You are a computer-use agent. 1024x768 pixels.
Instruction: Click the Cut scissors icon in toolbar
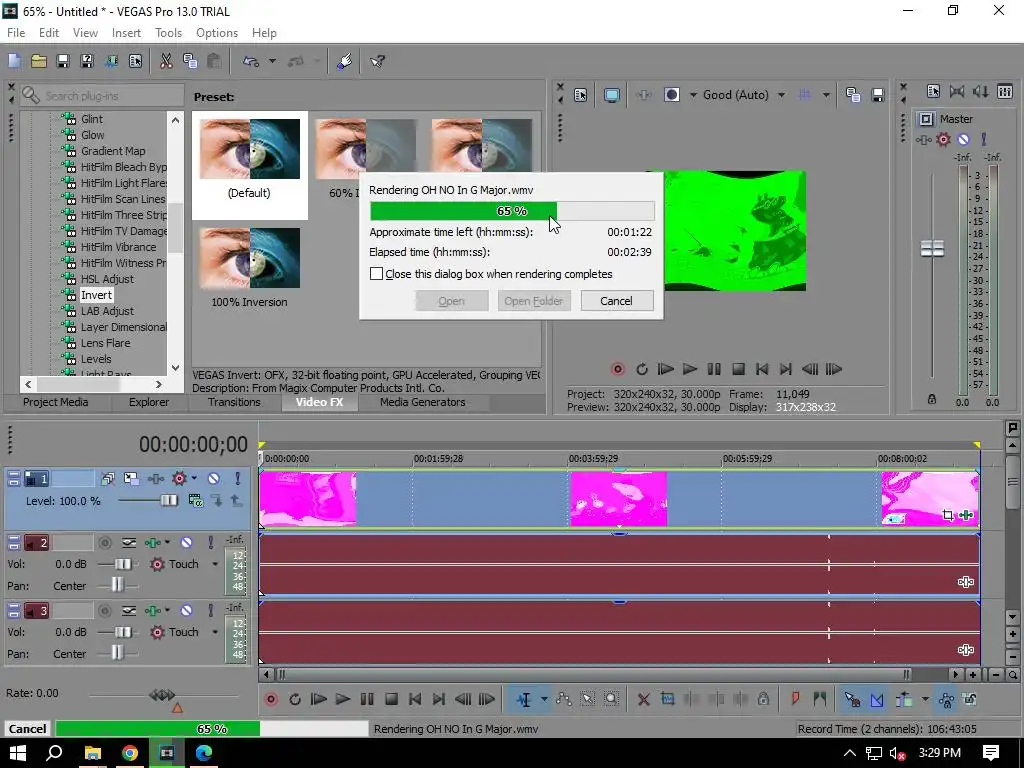(x=166, y=61)
